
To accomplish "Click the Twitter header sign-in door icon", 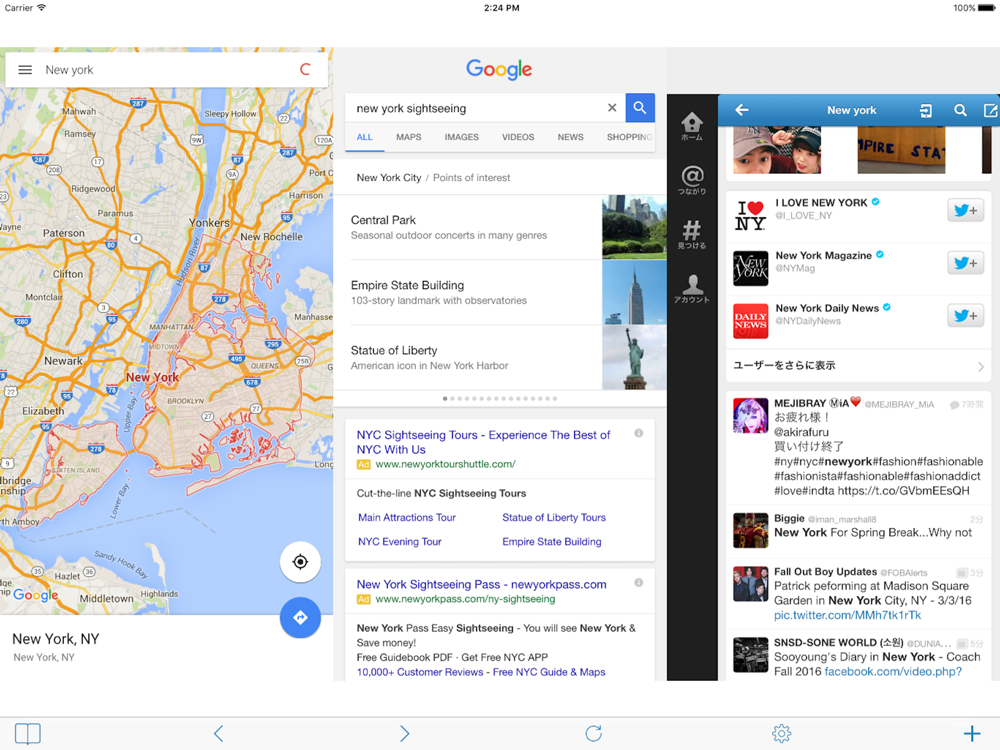I will 925,110.
